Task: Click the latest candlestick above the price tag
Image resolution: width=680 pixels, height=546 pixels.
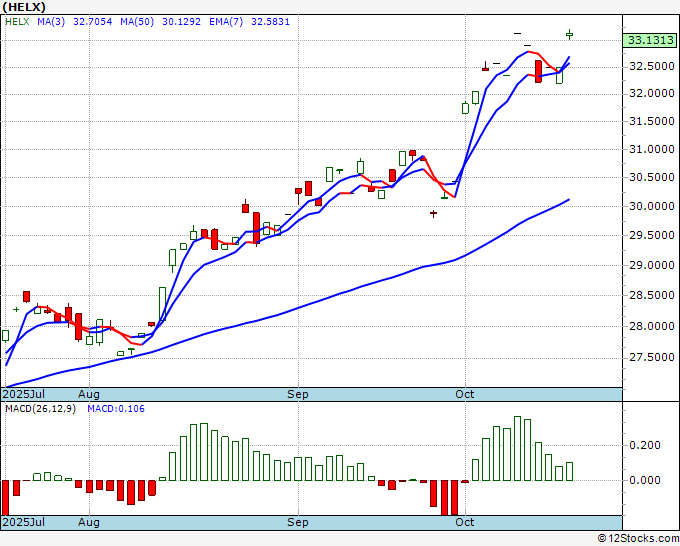Action: (569, 34)
